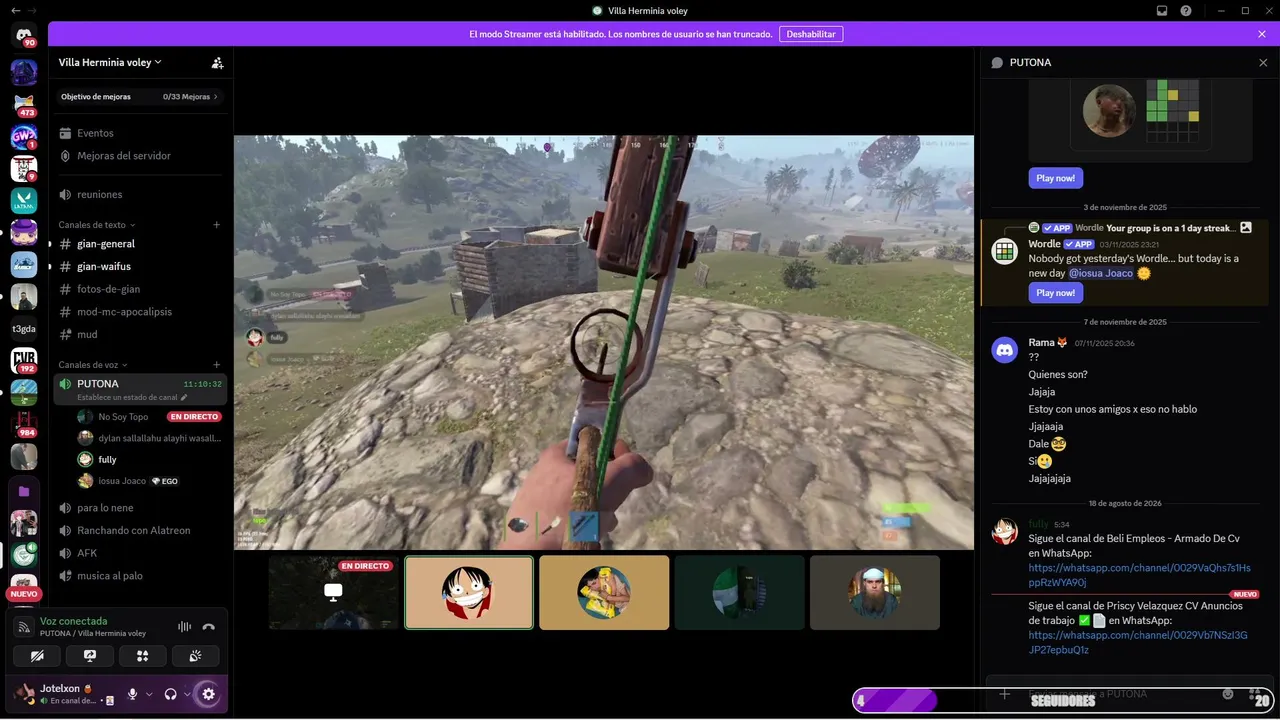
Task: Open the server icon with 473 badge
Action: [x=24, y=104]
